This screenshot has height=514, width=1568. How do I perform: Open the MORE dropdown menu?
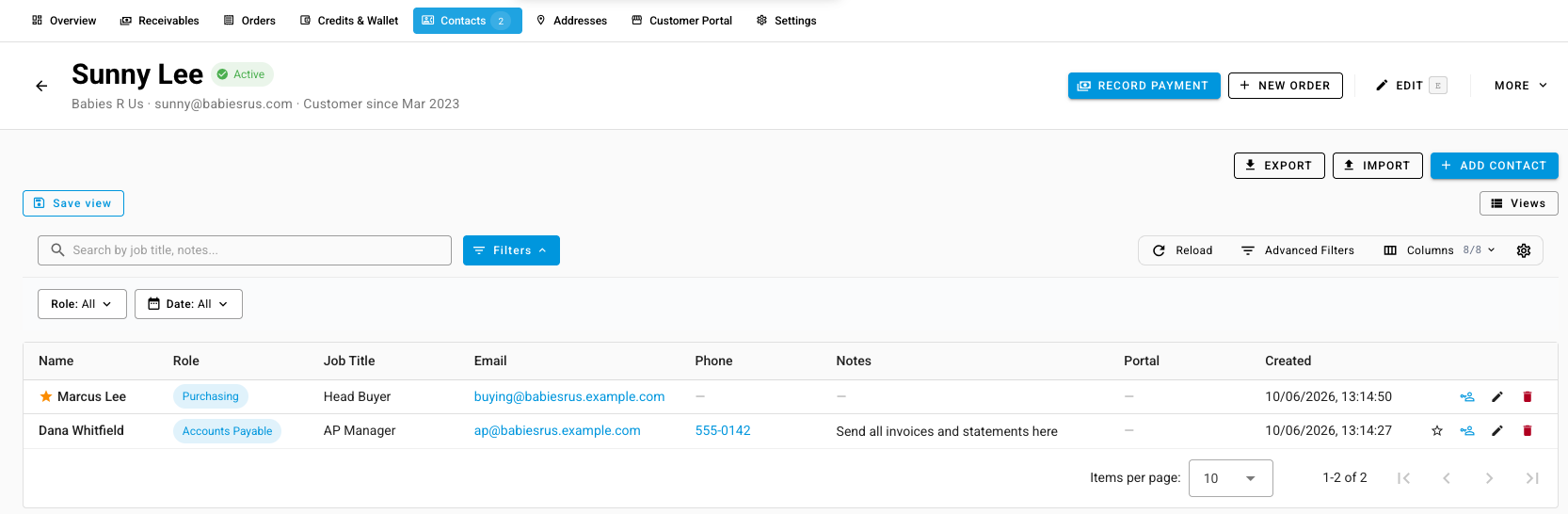[1520, 86]
